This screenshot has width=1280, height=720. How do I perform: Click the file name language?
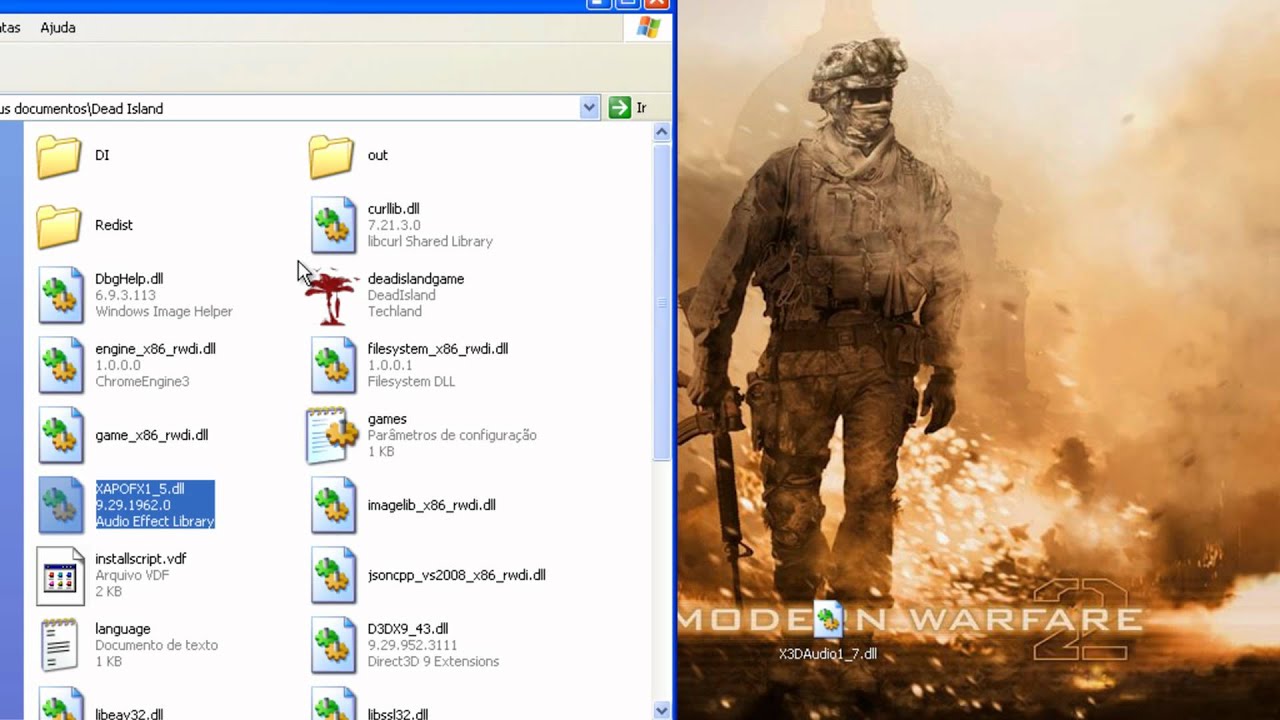tap(123, 629)
